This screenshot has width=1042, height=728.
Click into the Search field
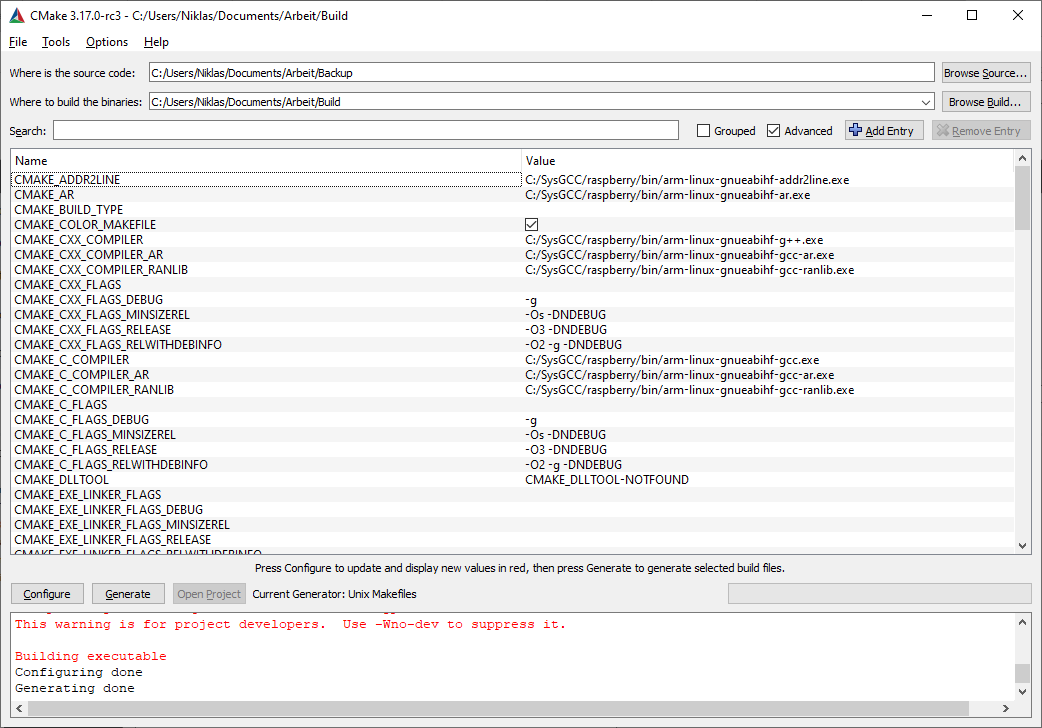tap(365, 130)
